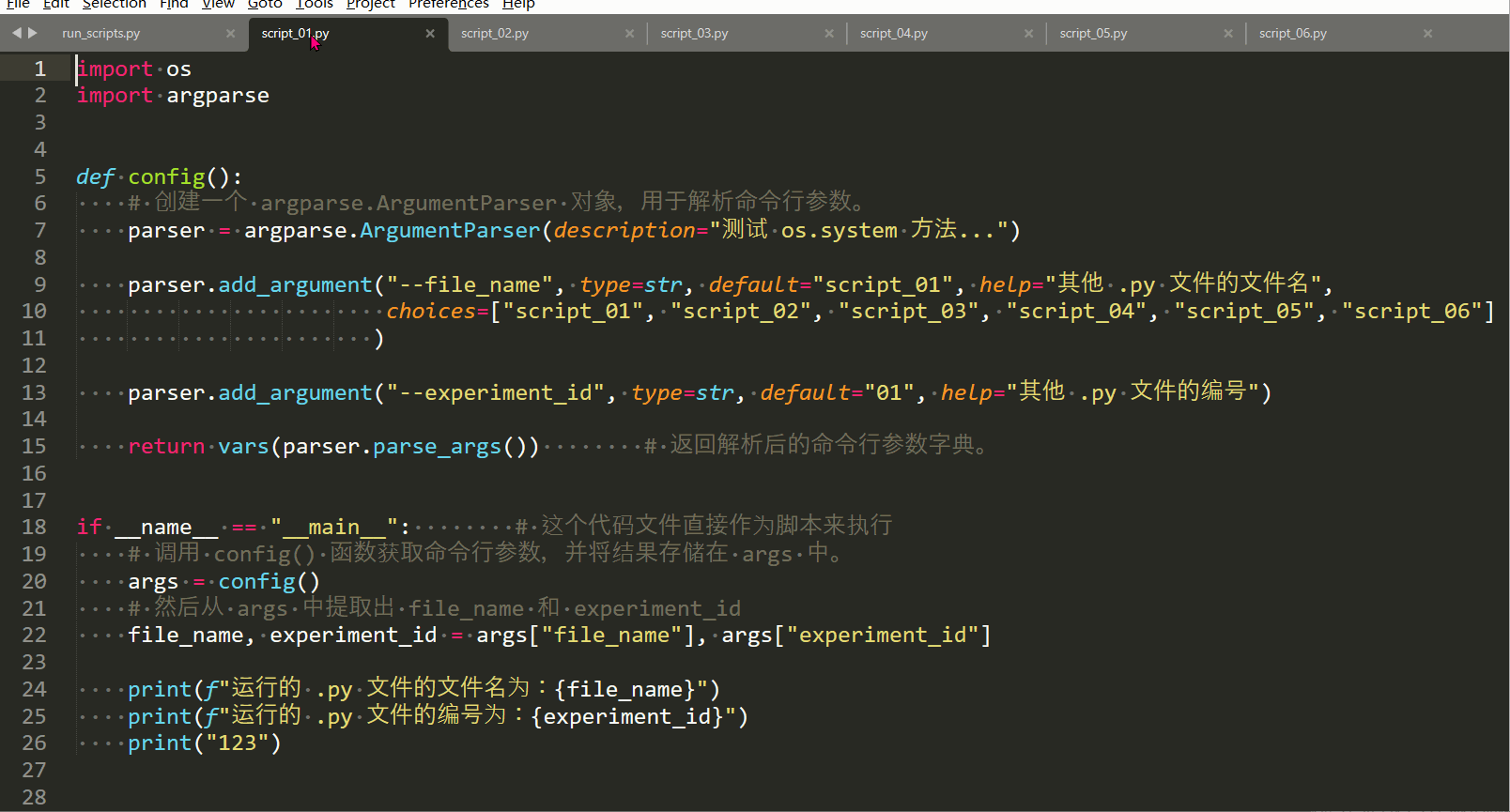This screenshot has width=1510, height=812.
Task: Click 'ArgumentParser' on line 7
Action: click(451, 230)
